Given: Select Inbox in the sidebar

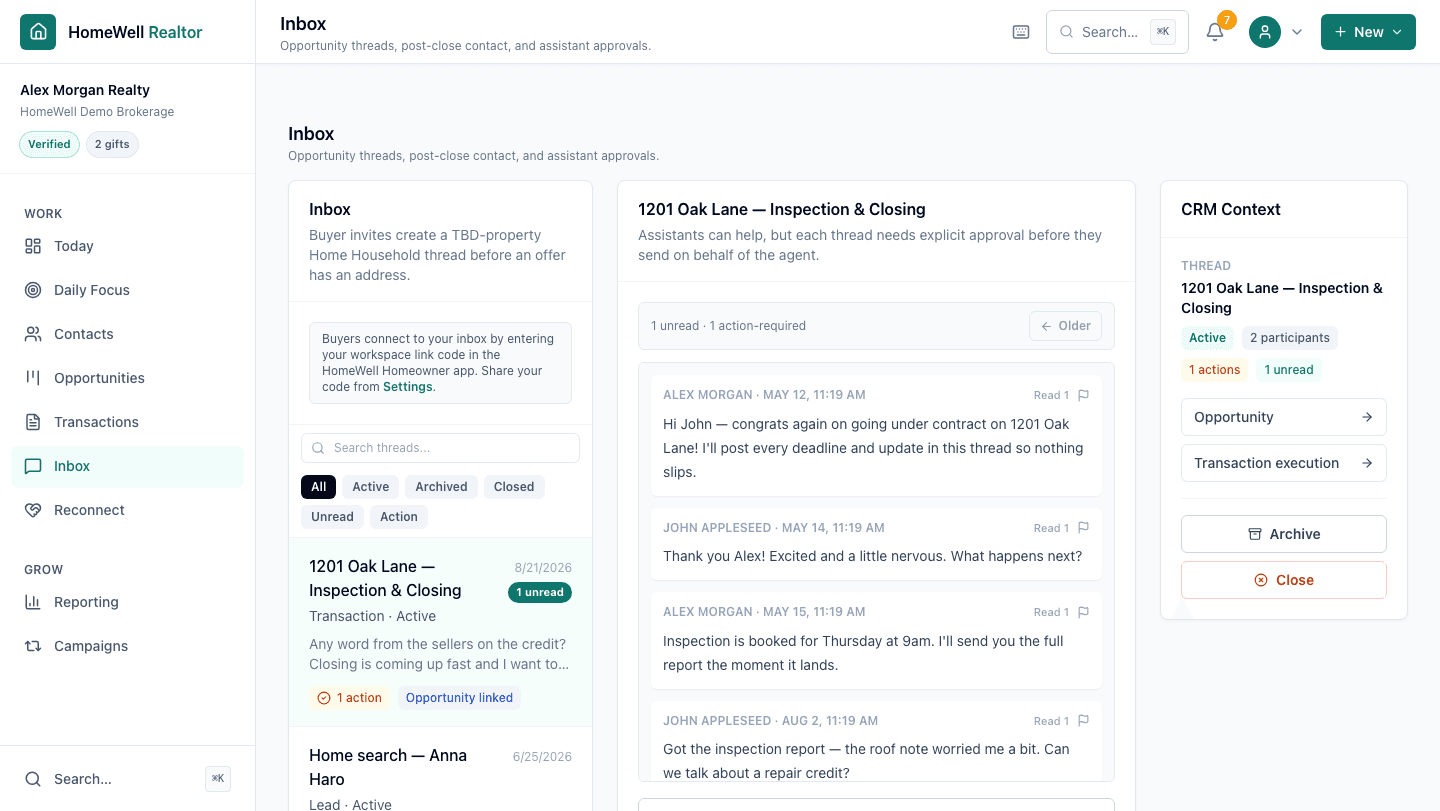Looking at the screenshot, I should point(127,466).
